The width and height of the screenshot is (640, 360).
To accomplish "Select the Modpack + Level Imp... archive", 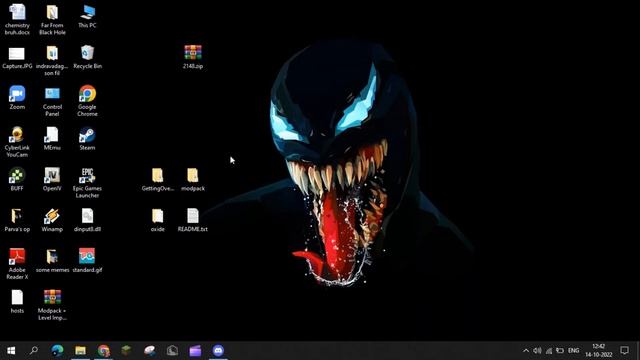I will (x=52, y=298).
